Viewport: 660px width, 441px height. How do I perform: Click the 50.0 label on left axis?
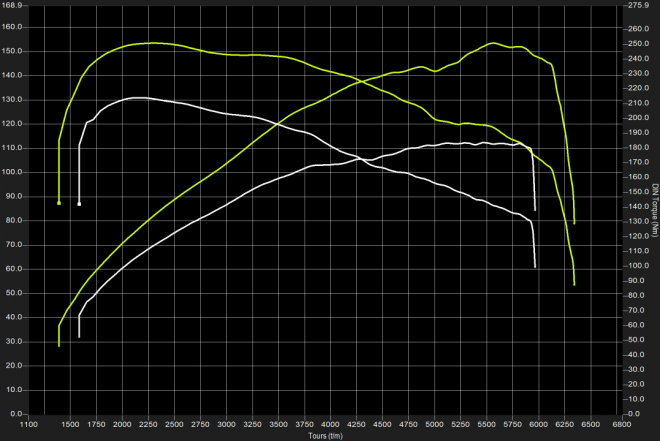(x=15, y=293)
